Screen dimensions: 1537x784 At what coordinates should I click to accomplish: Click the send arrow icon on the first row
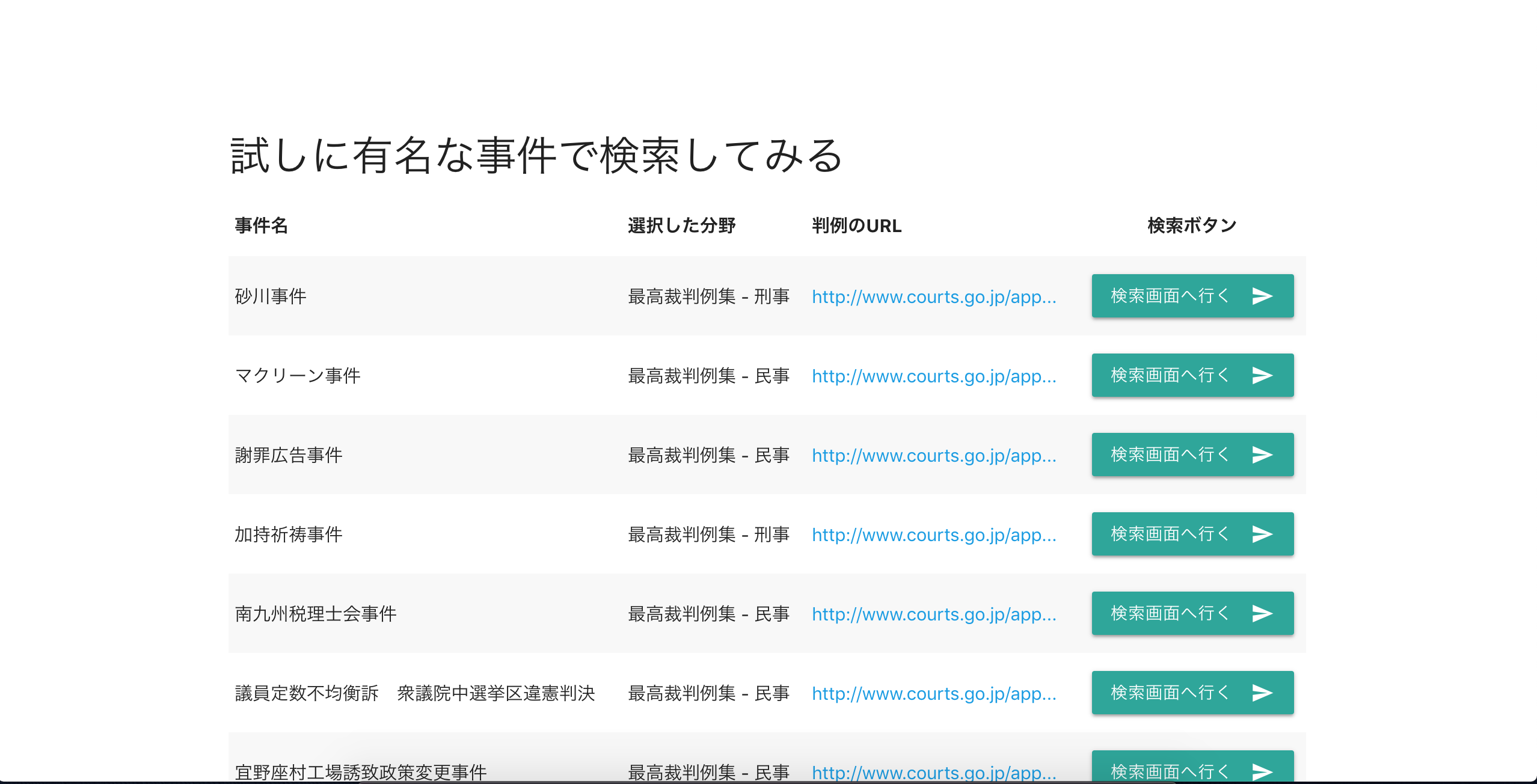click(1262, 296)
